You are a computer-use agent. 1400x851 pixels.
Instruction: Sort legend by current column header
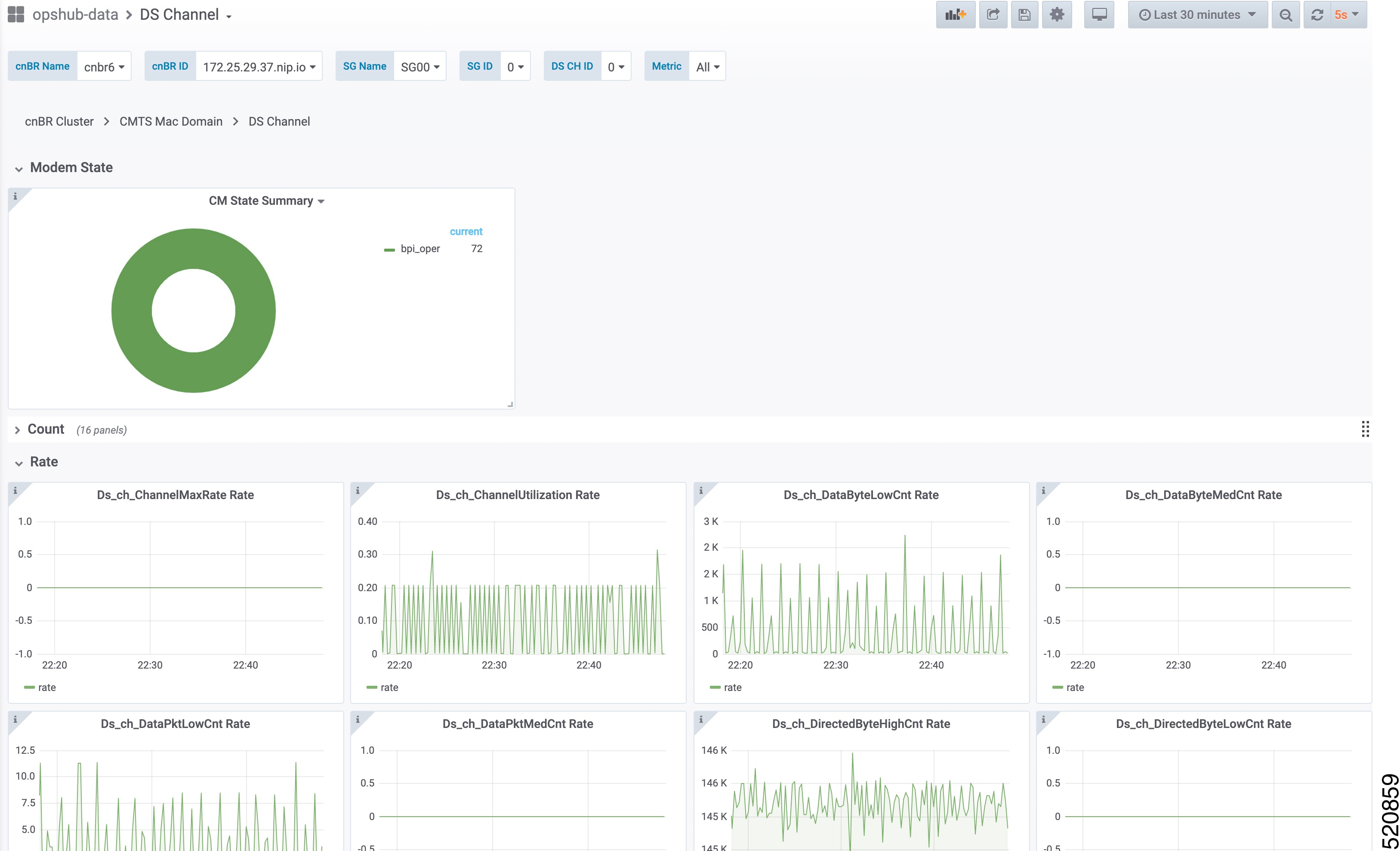point(466,231)
